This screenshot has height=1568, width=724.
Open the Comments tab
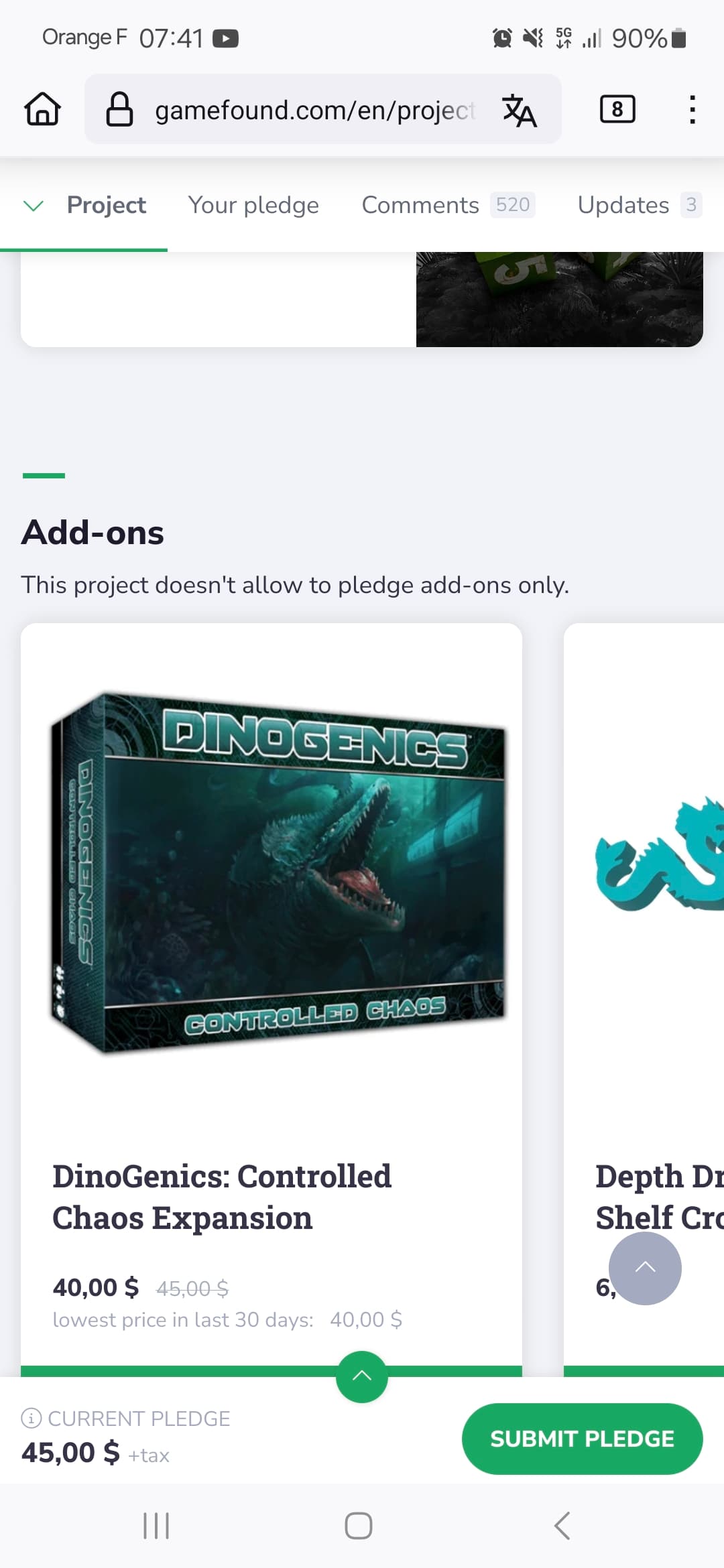point(448,205)
